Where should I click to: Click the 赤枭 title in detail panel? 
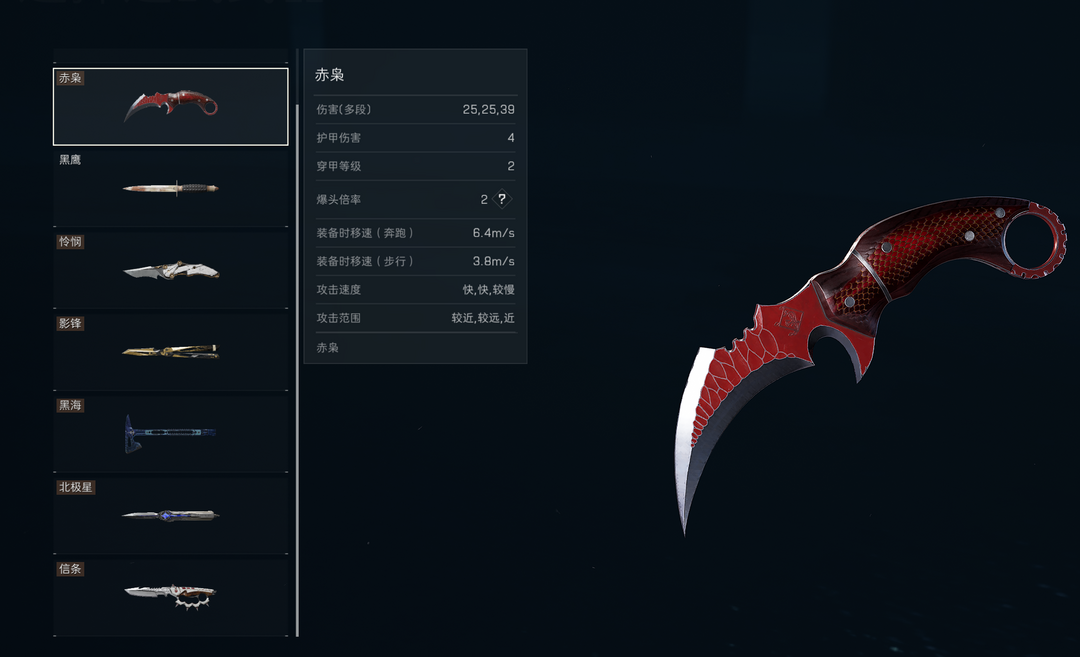click(329, 74)
